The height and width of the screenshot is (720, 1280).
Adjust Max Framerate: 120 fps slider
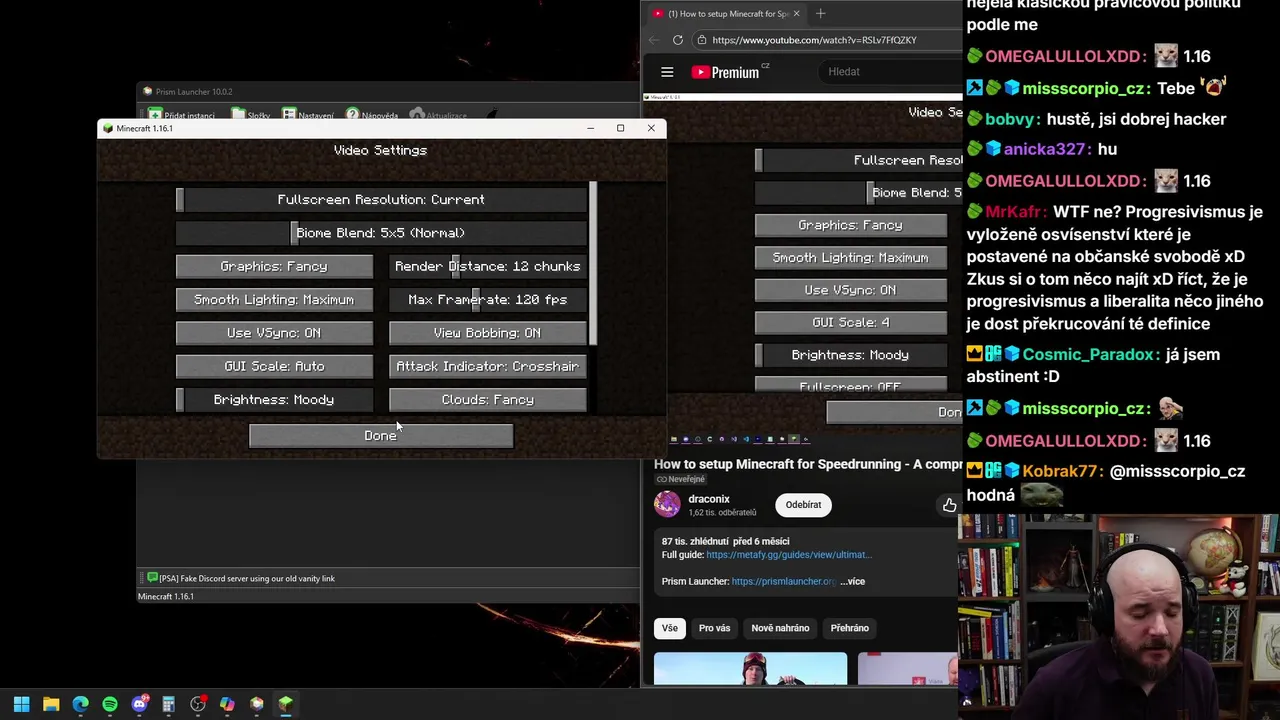click(x=487, y=300)
